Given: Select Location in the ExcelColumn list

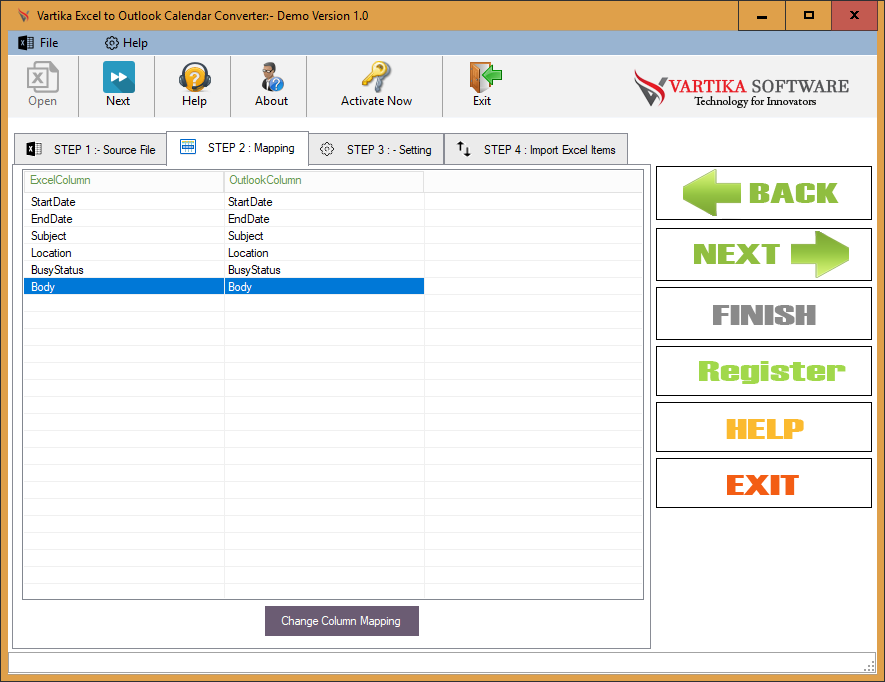Looking at the screenshot, I should coord(51,253).
